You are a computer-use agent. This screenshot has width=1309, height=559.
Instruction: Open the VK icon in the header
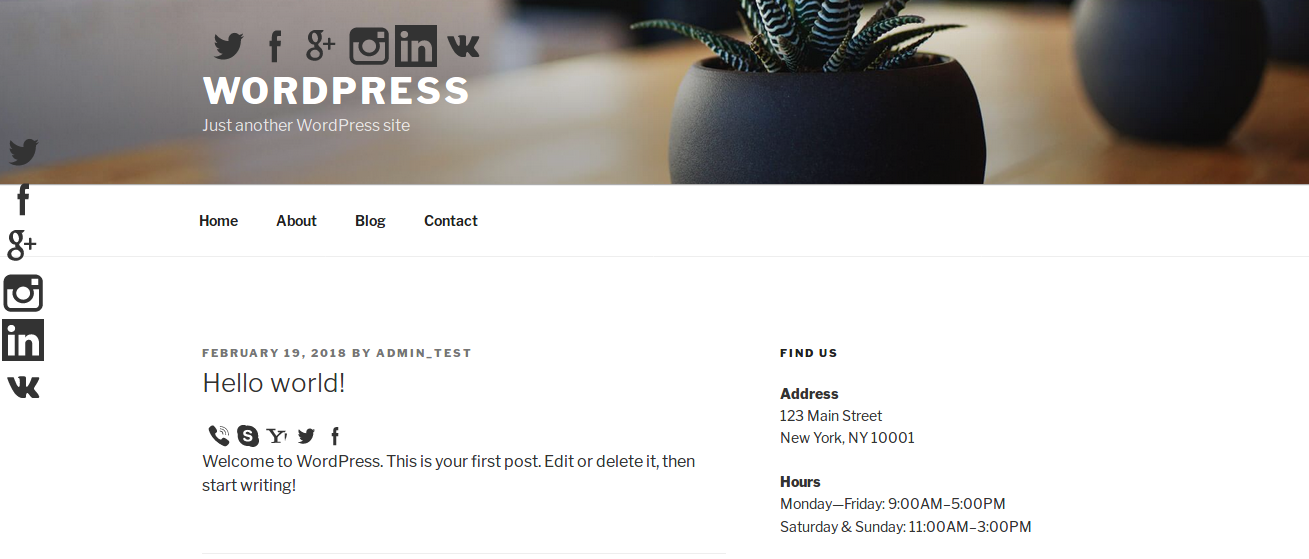[463, 46]
